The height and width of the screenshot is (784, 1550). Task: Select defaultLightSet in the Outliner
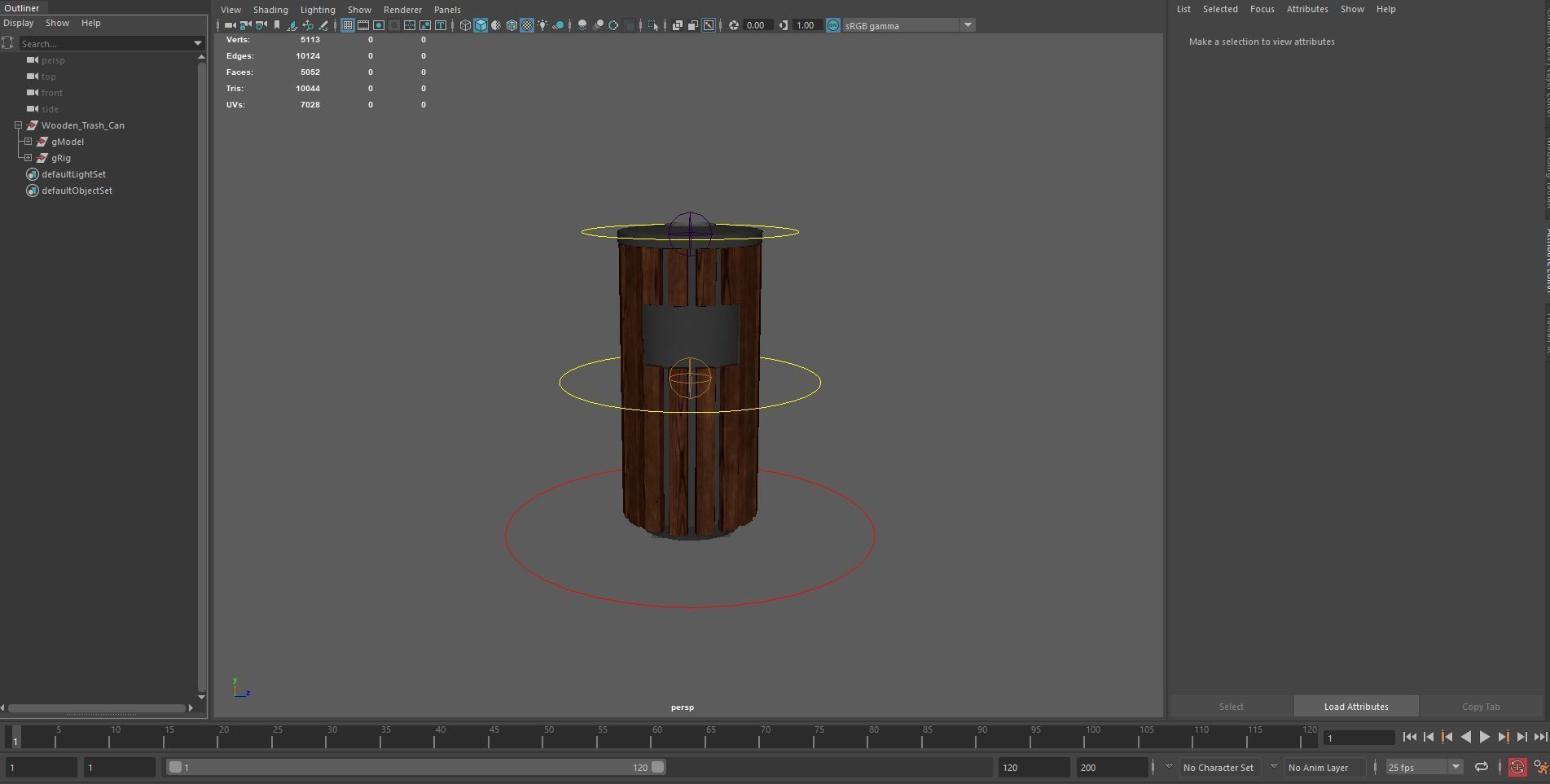(x=73, y=174)
